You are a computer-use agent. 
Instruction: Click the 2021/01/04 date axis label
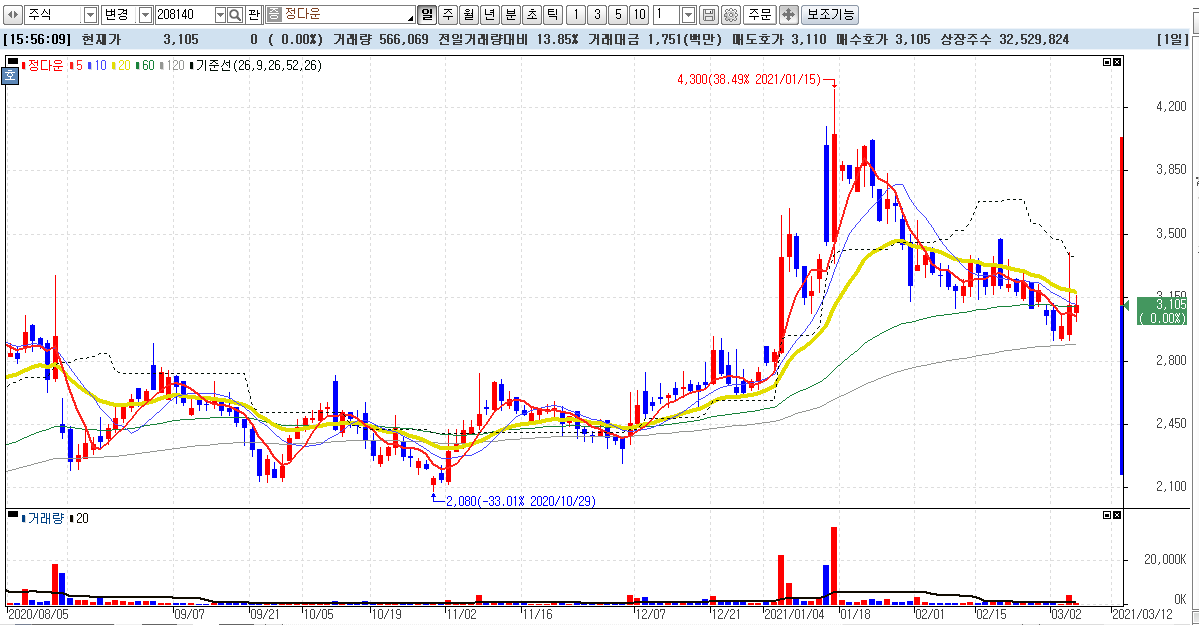click(x=795, y=614)
